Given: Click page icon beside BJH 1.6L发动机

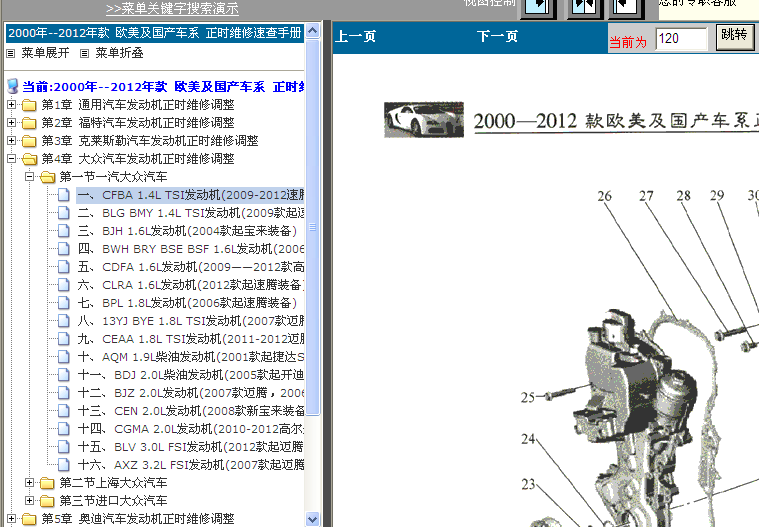Looking at the screenshot, I should point(63,231).
